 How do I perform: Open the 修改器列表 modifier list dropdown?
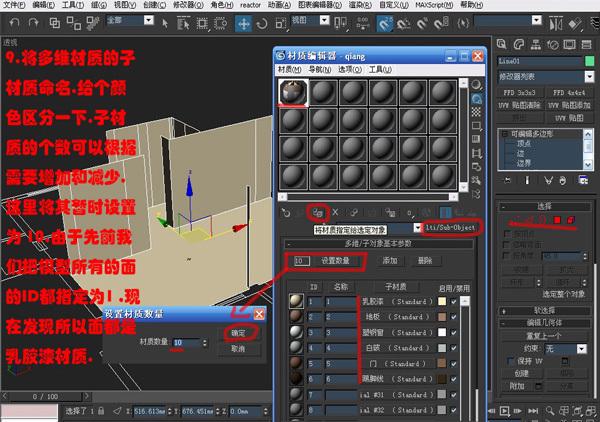coord(589,77)
